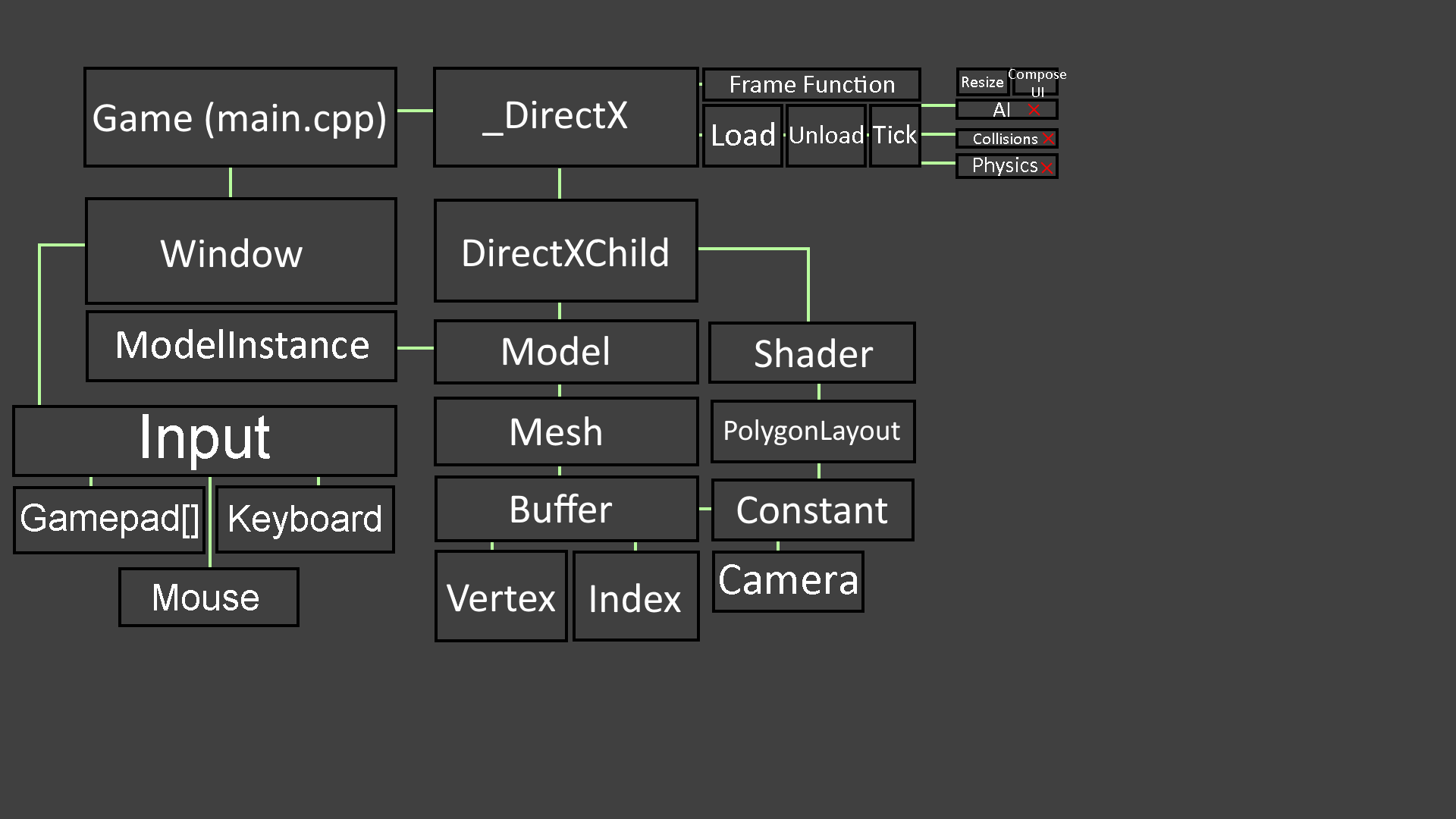
Task: Click the Compose UI box
Action: [1037, 82]
